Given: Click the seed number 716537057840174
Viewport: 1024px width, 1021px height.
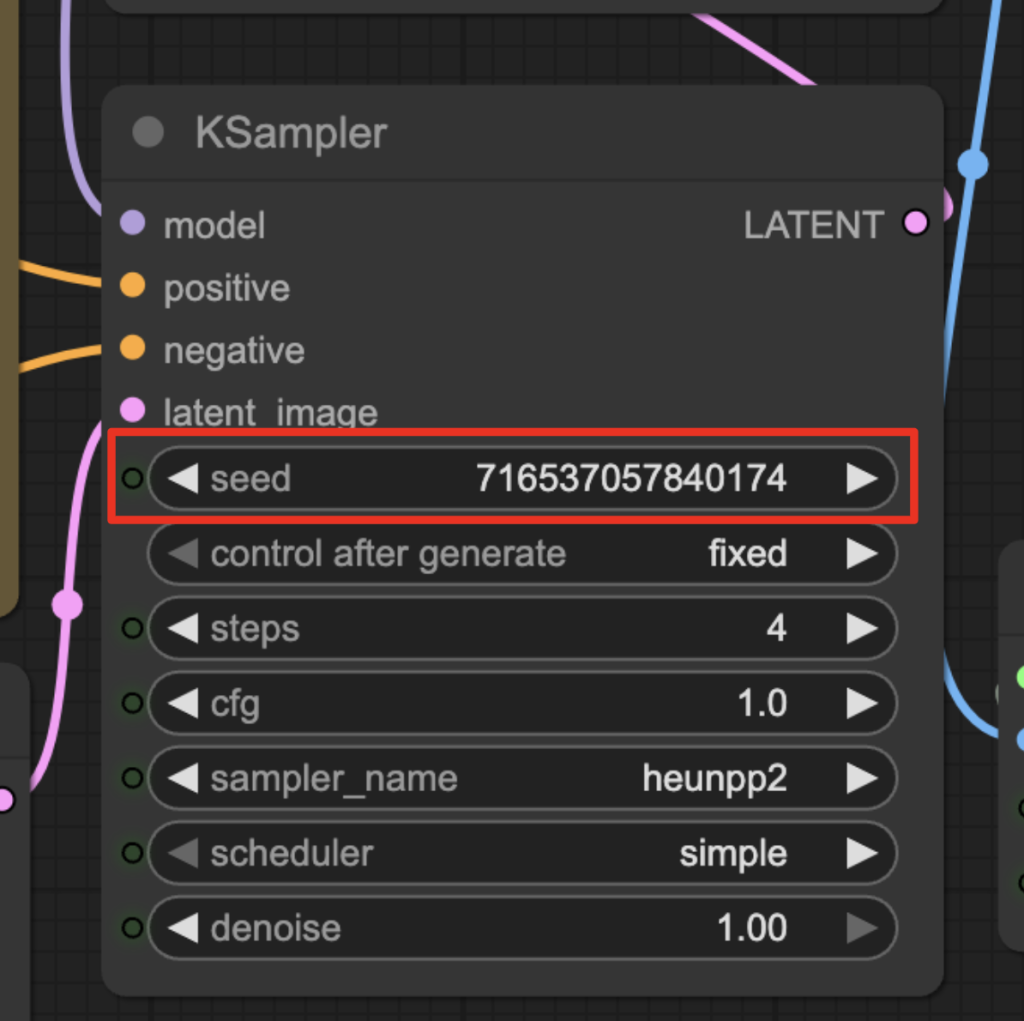Looking at the screenshot, I should pyautogui.click(x=631, y=479).
